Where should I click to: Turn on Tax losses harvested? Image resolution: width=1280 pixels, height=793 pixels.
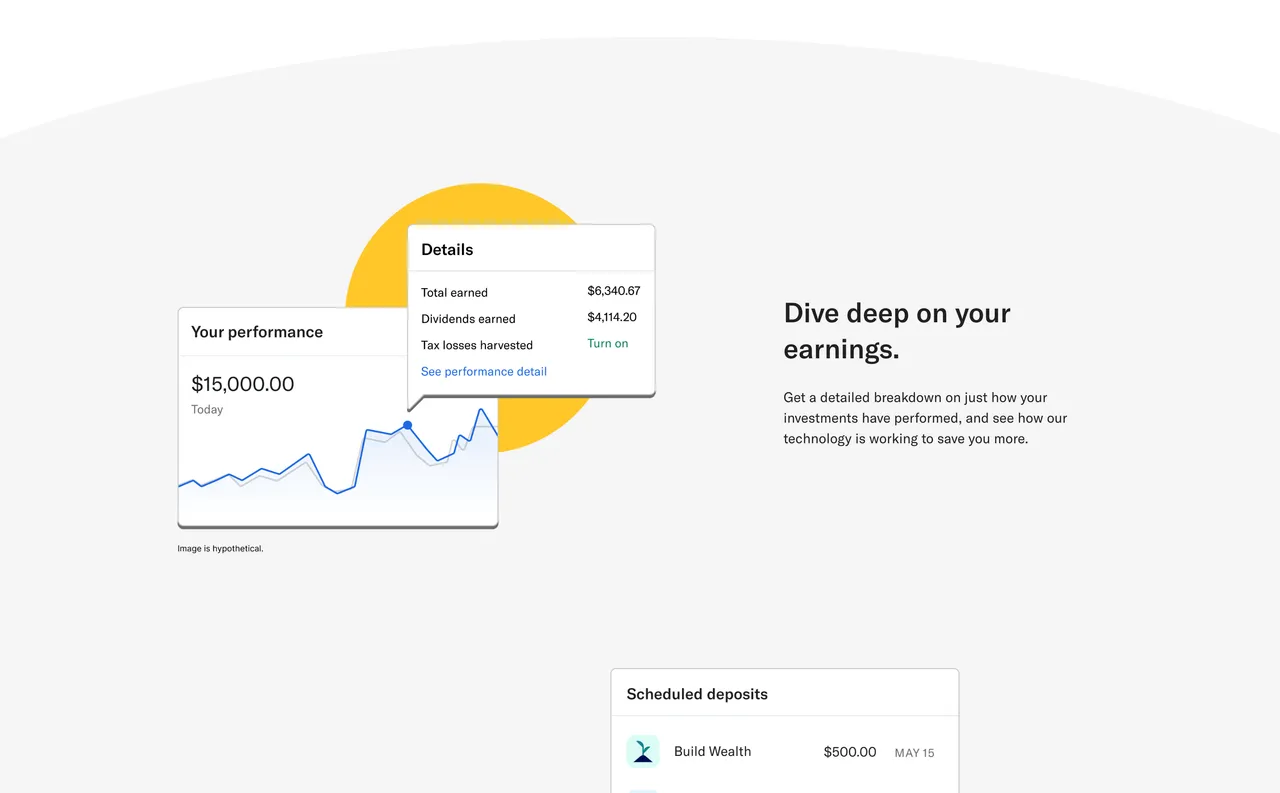(x=607, y=344)
